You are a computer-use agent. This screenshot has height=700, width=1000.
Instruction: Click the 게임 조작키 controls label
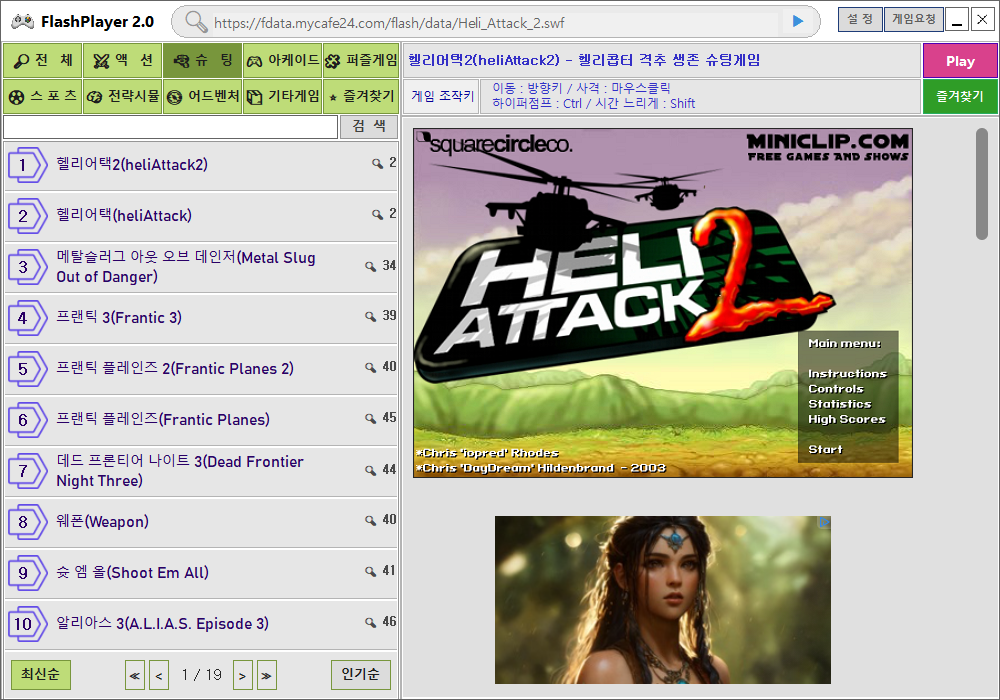(443, 96)
